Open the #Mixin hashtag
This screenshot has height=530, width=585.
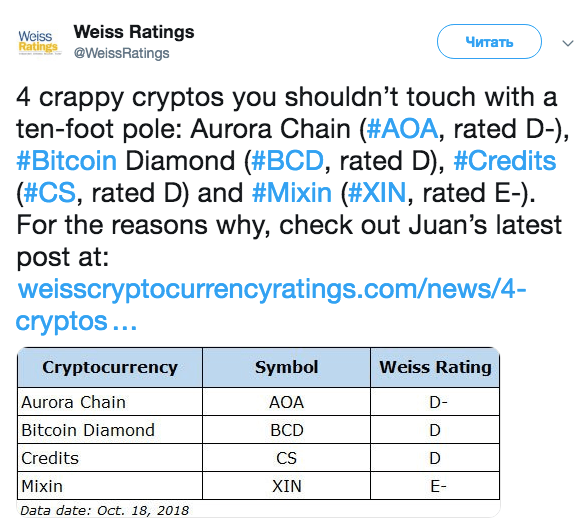(x=292, y=193)
